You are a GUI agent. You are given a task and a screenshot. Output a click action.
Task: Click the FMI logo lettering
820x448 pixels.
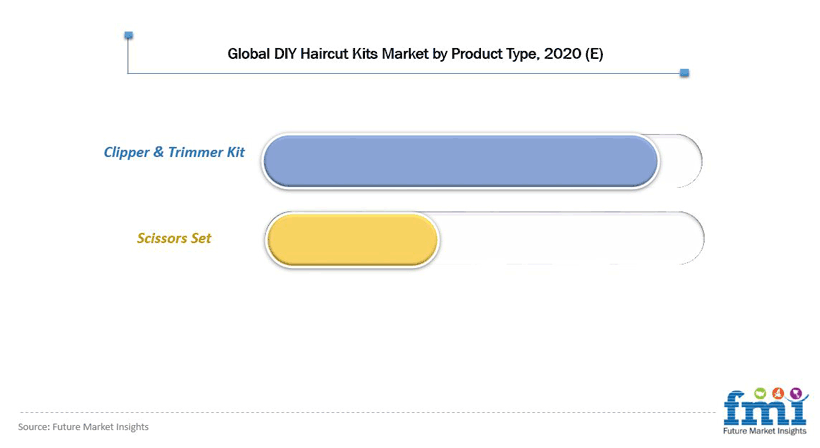point(765,410)
